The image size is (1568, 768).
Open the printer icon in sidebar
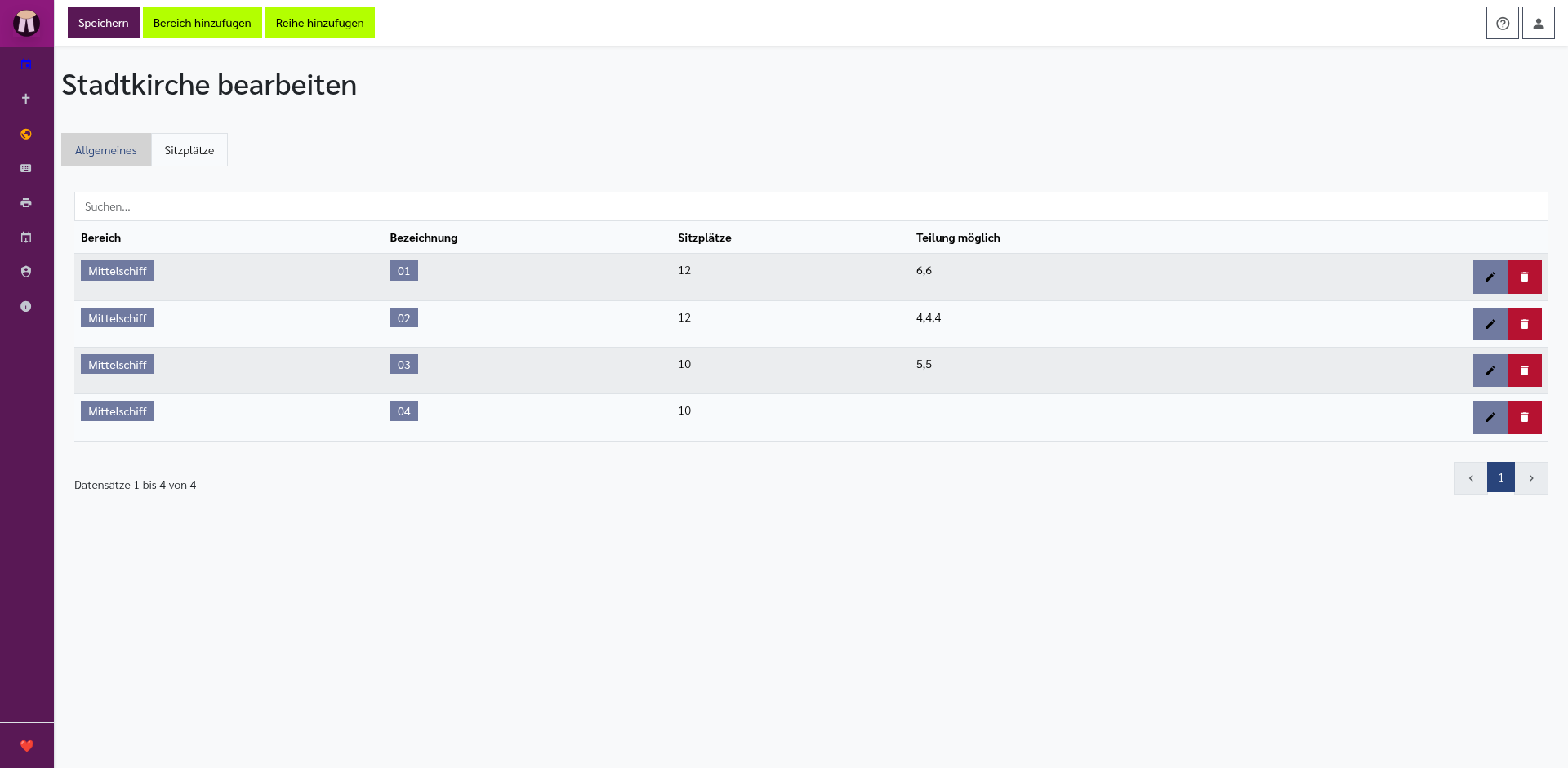click(x=26, y=202)
